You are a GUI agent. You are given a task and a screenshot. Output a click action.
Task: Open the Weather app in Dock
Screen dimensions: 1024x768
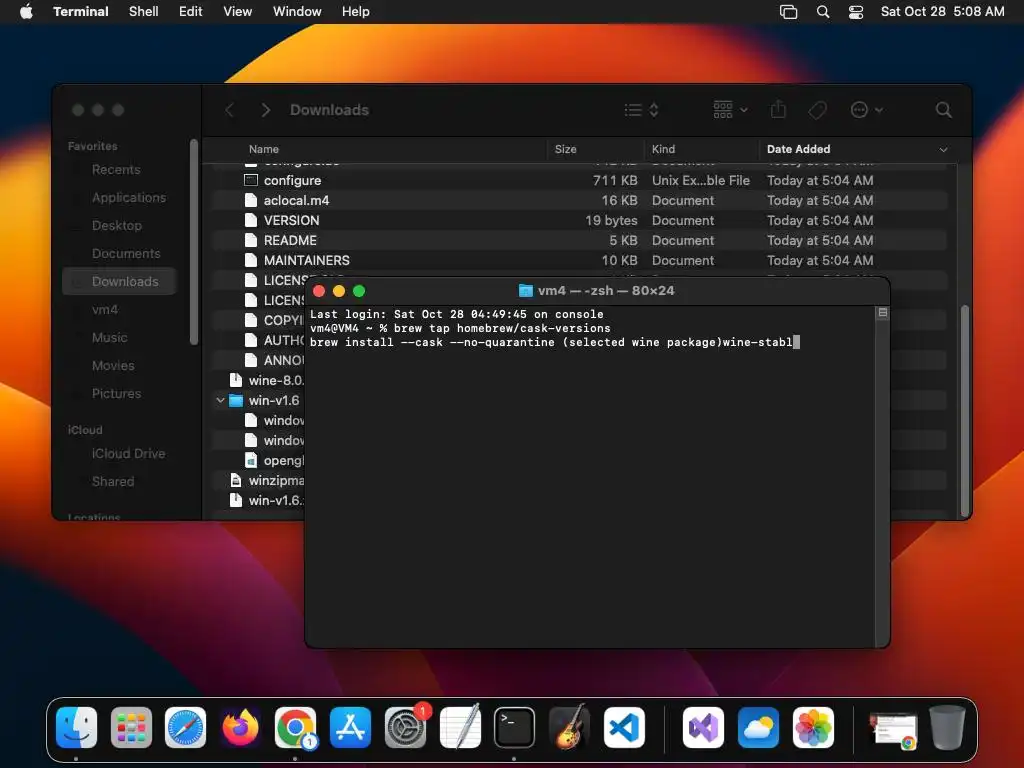pyautogui.click(x=758, y=727)
